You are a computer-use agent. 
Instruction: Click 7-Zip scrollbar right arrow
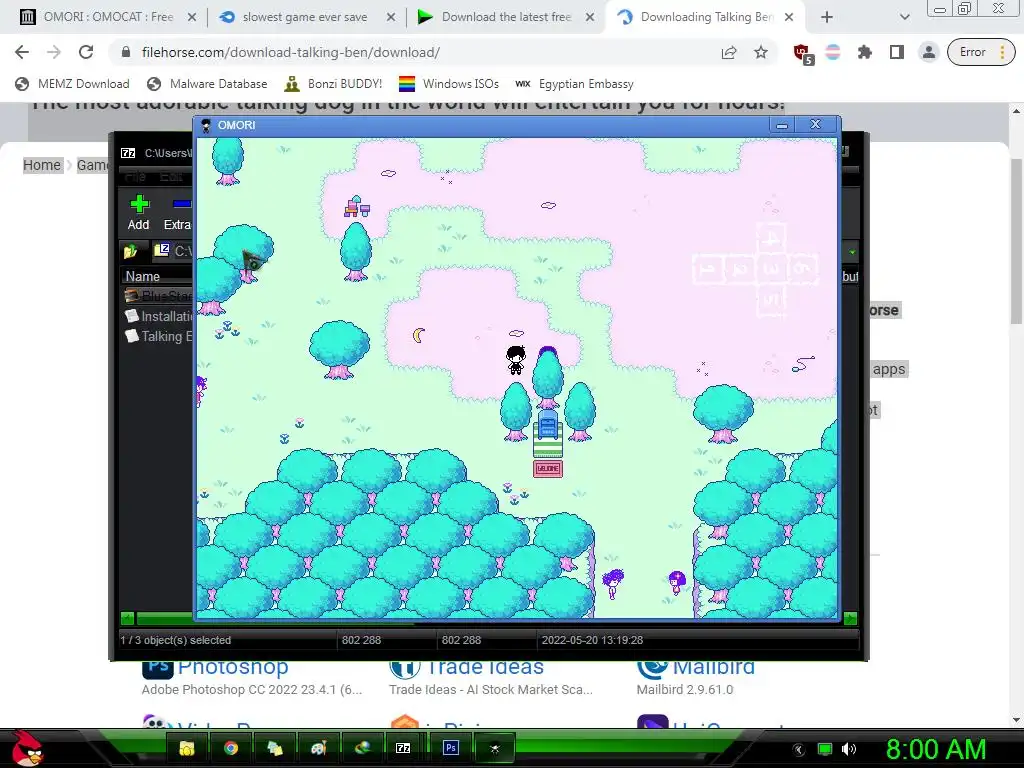coord(850,618)
